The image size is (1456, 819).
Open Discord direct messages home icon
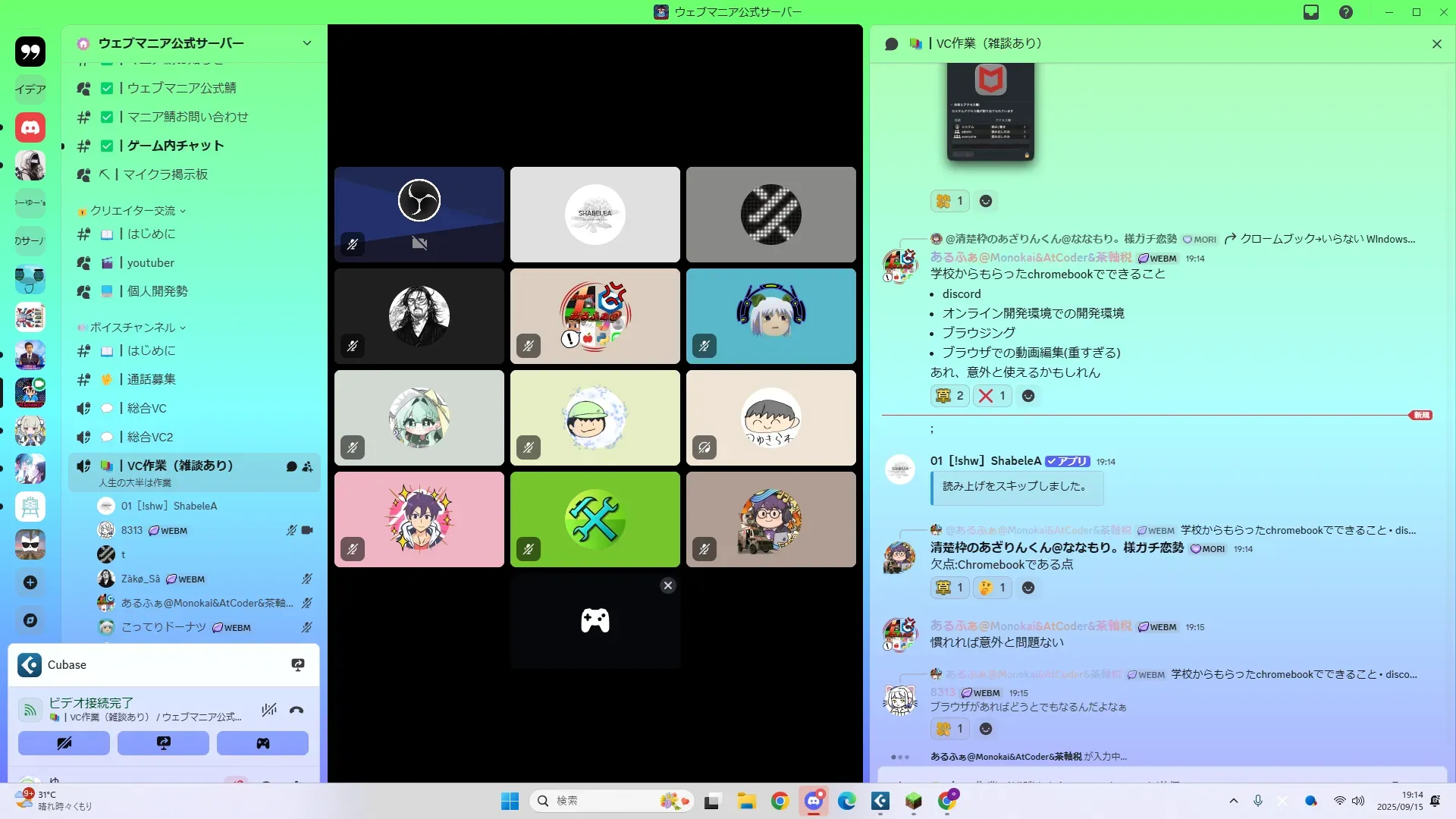click(x=30, y=127)
